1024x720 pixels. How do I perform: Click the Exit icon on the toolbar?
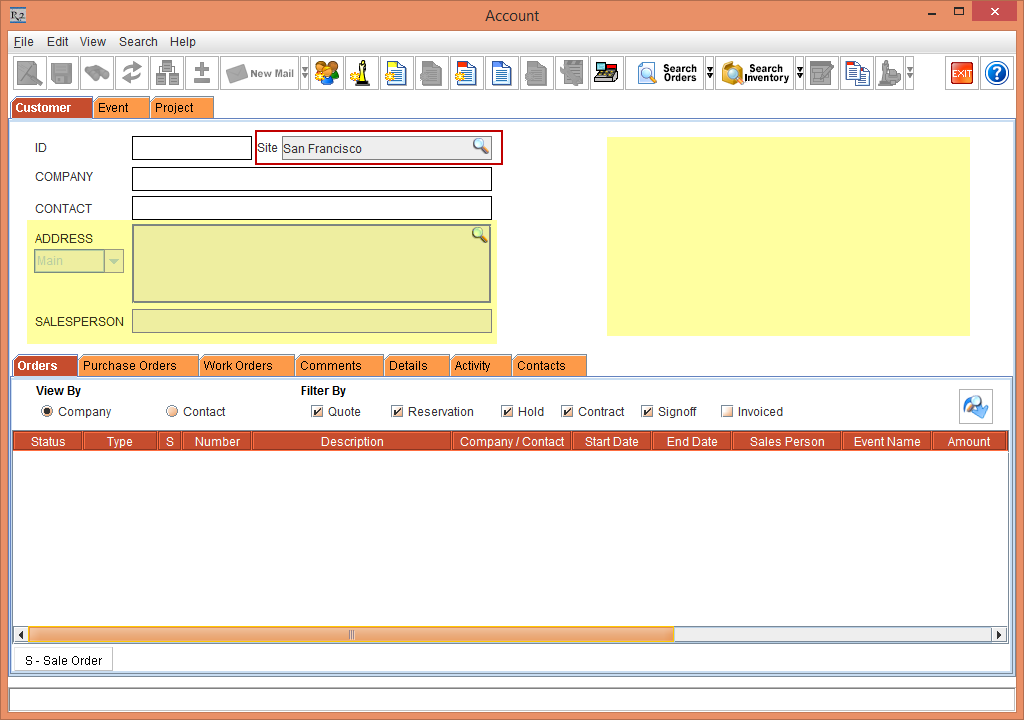coord(961,73)
